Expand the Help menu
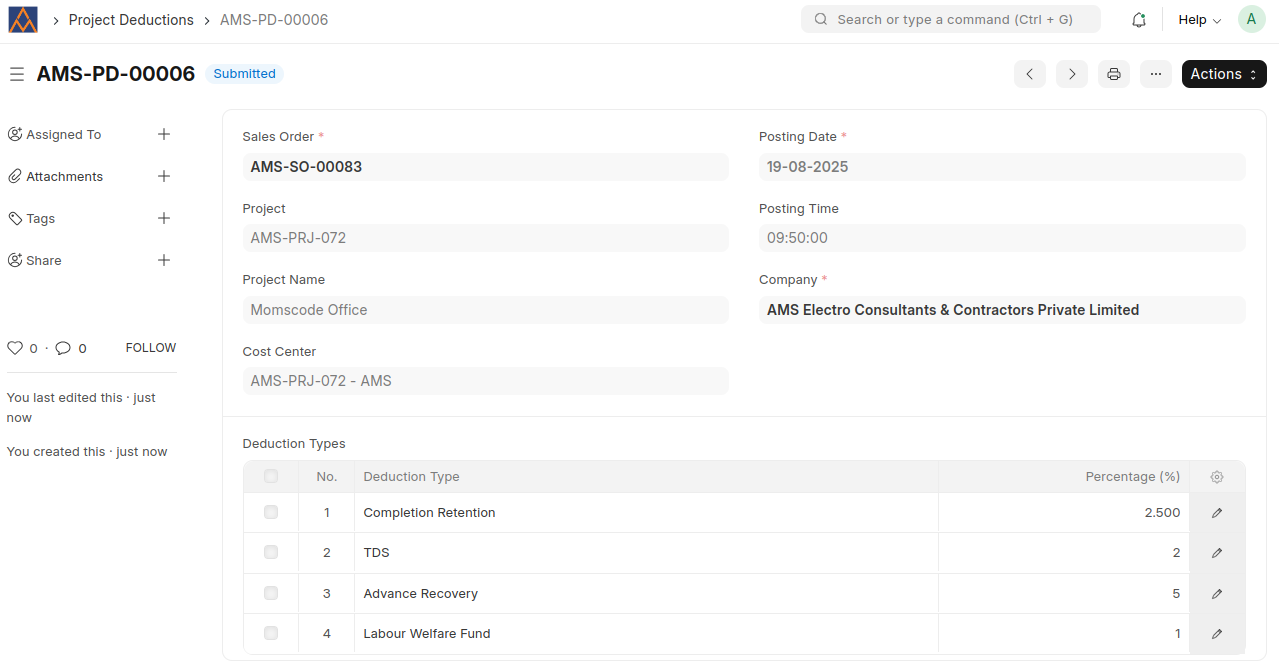The width and height of the screenshot is (1279, 668). (1199, 20)
